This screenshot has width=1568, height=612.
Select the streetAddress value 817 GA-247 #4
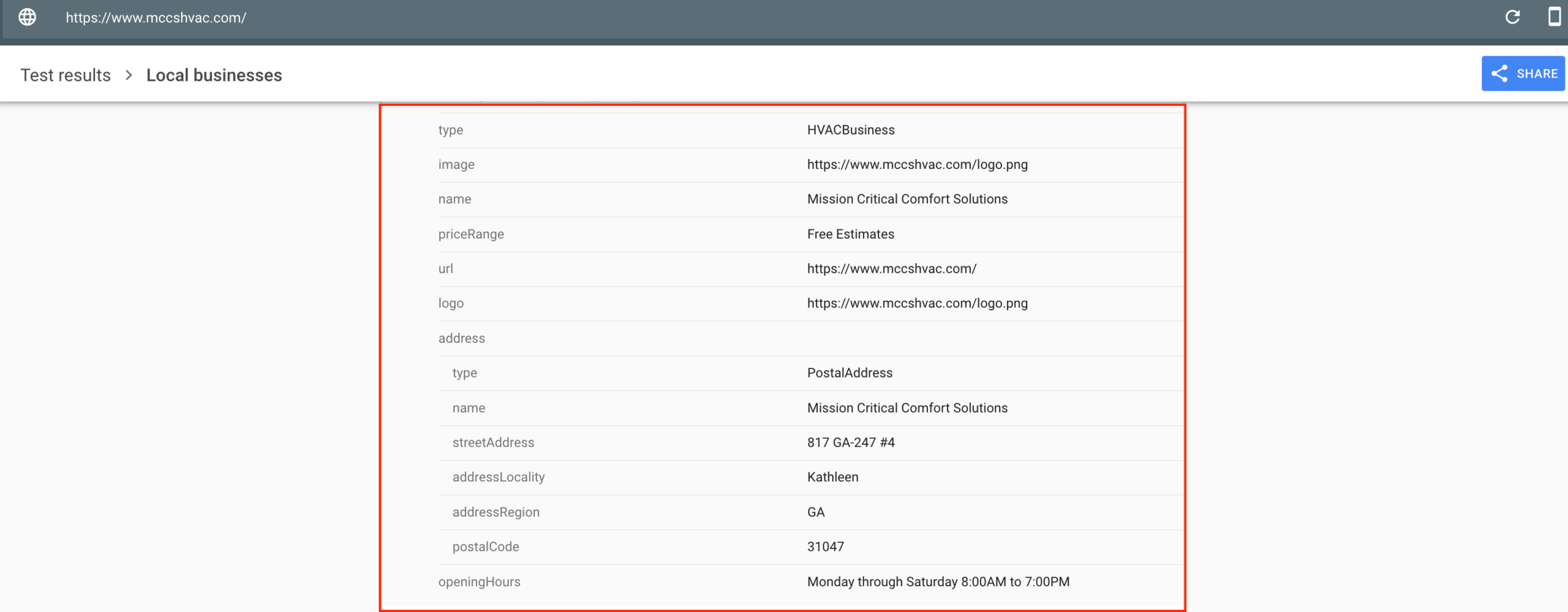click(851, 442)
